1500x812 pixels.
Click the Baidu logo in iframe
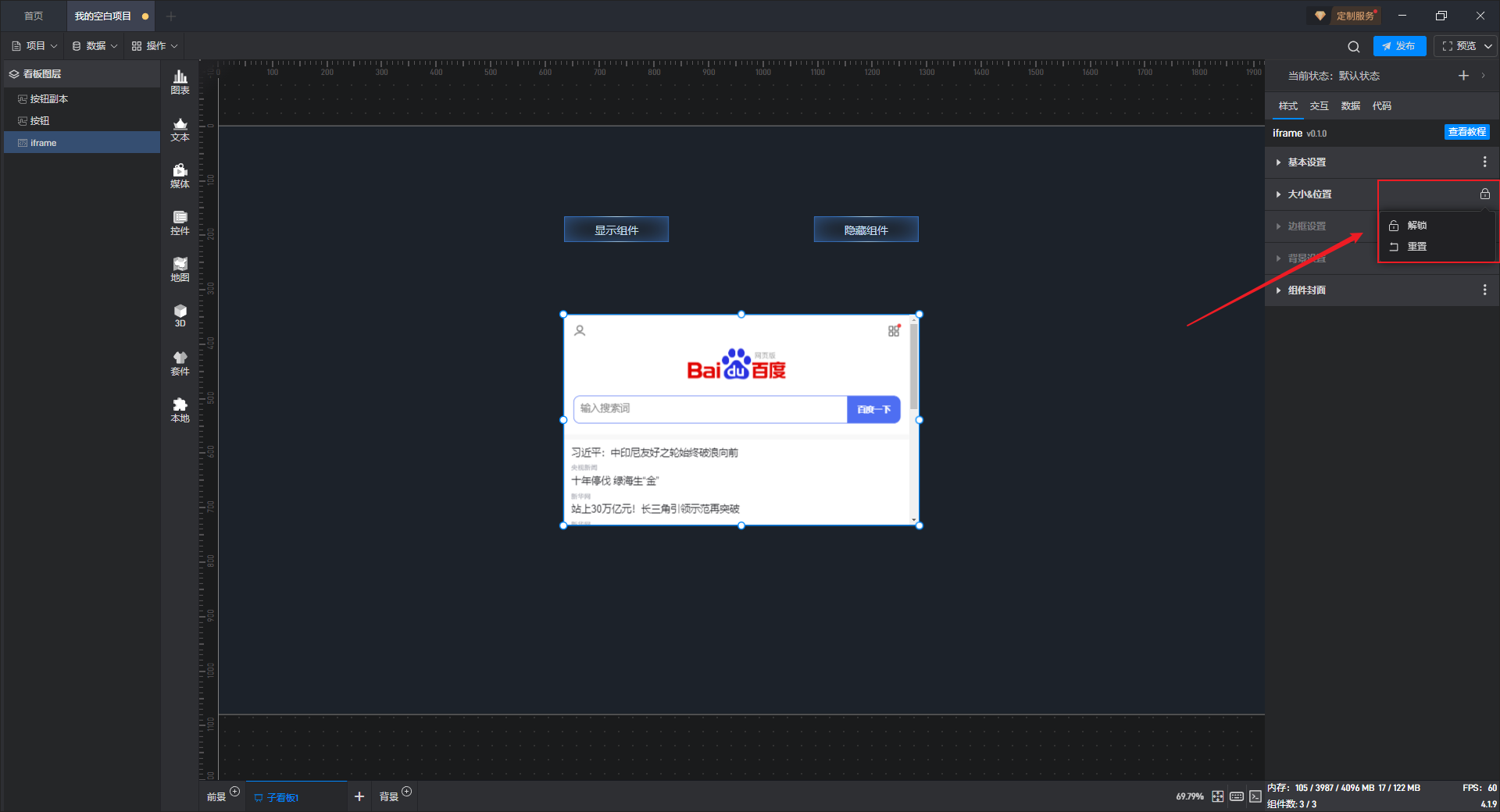736,365
